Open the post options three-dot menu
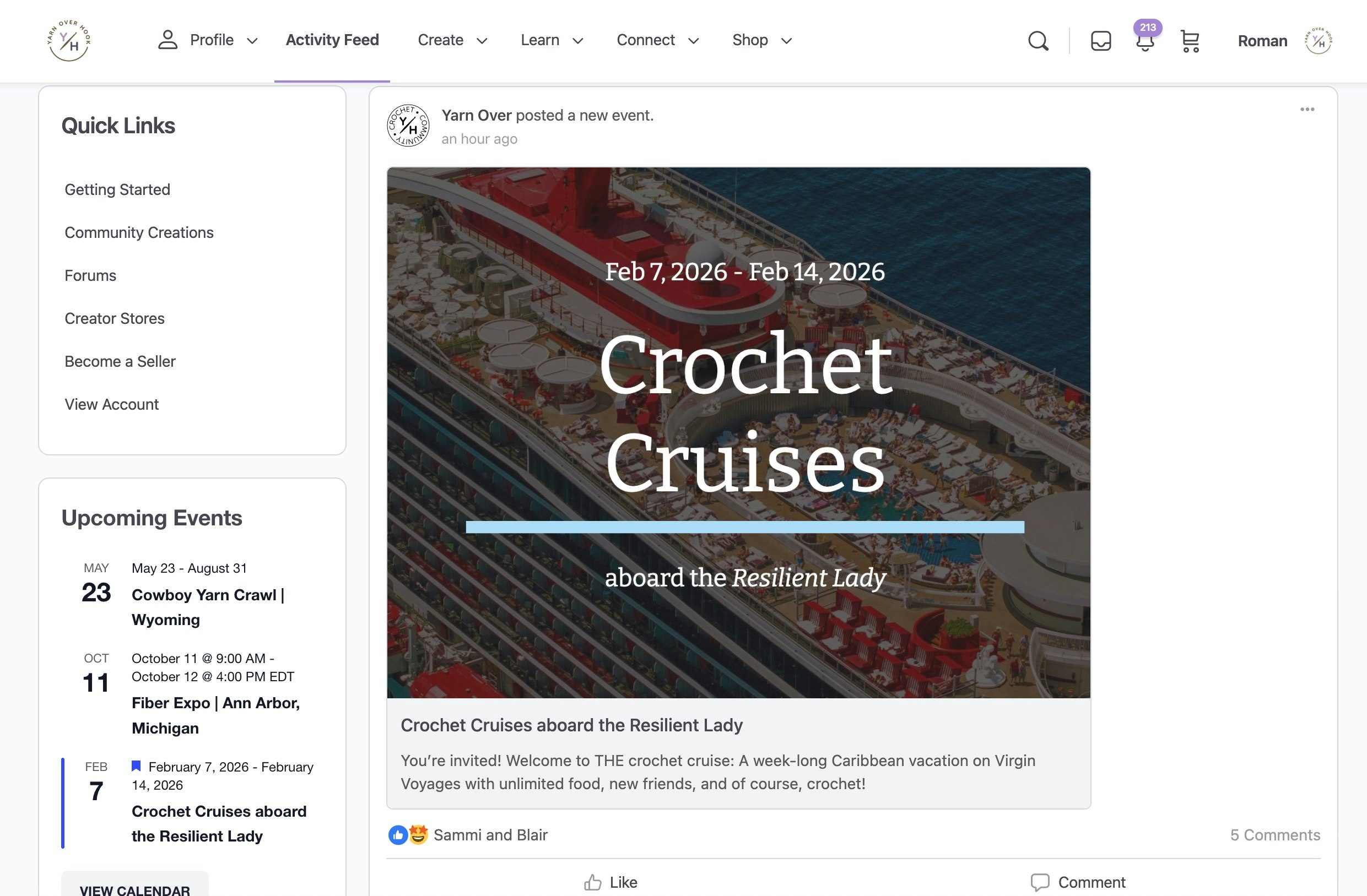Screen dimensions: 1367x896 [1307, 109]
